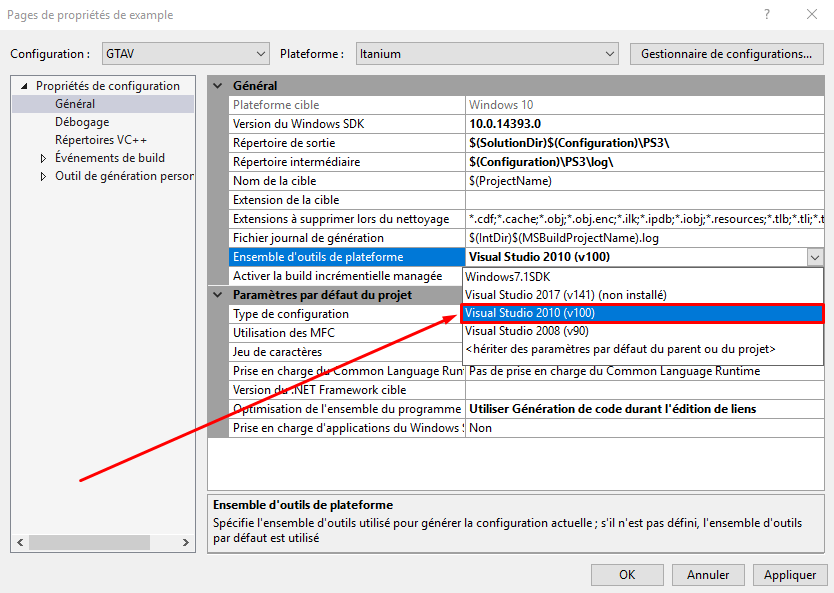The height and width of the screenshot is (593, 834).
Task: Select the Événements de build tree item
Action: click(x=110, y=158)
